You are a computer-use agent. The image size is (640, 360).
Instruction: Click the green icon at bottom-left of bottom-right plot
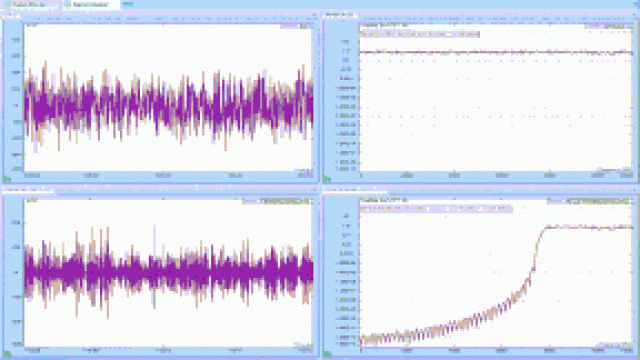pos(327,353)
